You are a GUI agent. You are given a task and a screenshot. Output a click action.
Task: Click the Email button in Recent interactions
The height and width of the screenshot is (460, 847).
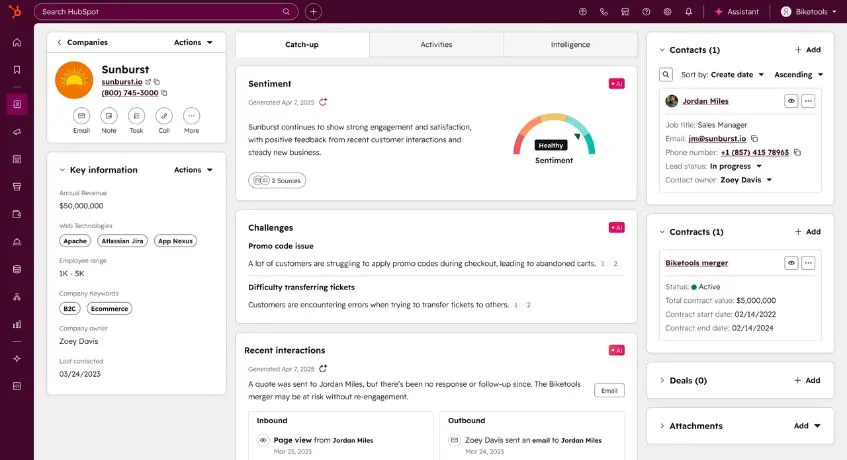[609, 390]
